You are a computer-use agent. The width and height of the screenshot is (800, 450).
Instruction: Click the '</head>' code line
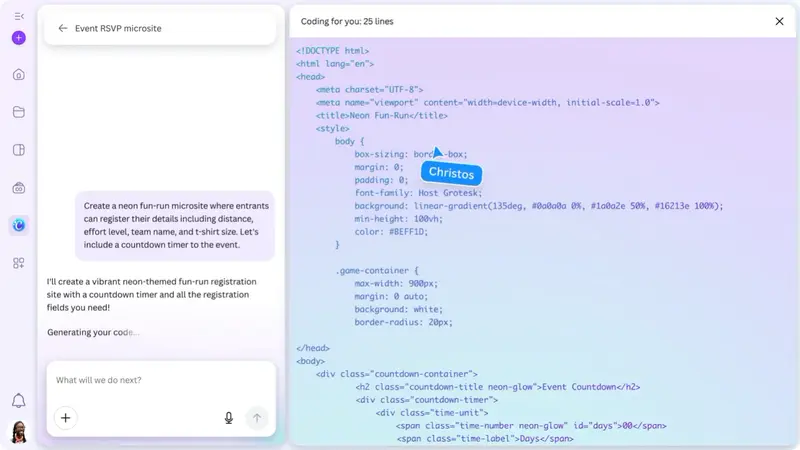point(313,348)
